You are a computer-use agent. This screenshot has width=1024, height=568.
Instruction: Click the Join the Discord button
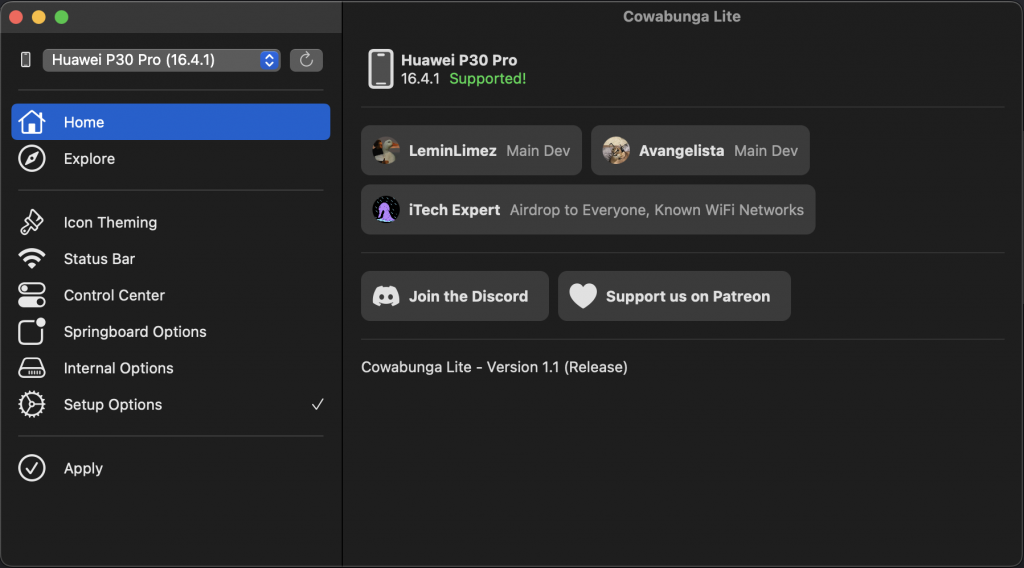(x=455, y=296)
